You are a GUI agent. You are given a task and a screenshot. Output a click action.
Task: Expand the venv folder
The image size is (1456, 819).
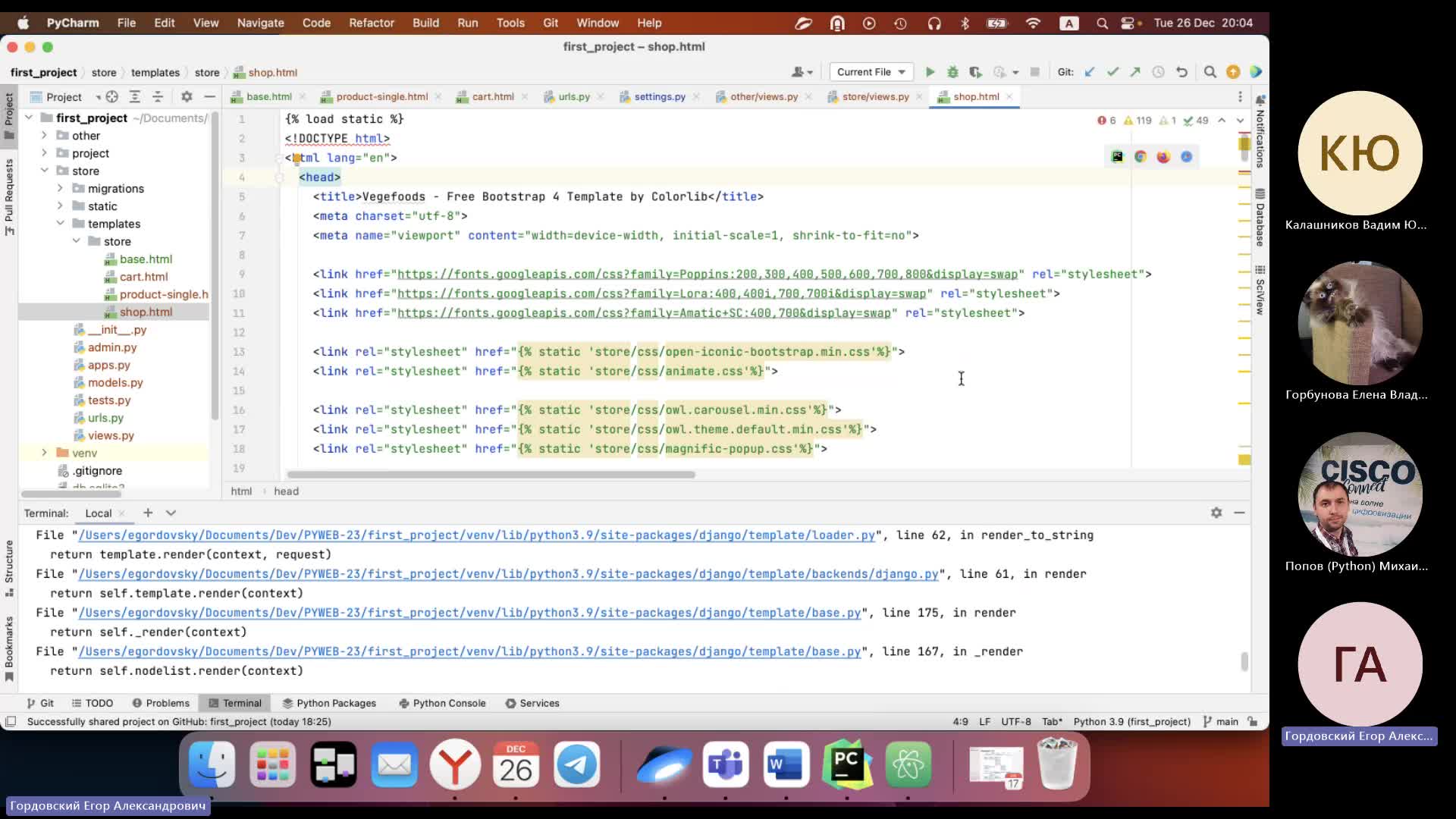click(x=44, y=453)
